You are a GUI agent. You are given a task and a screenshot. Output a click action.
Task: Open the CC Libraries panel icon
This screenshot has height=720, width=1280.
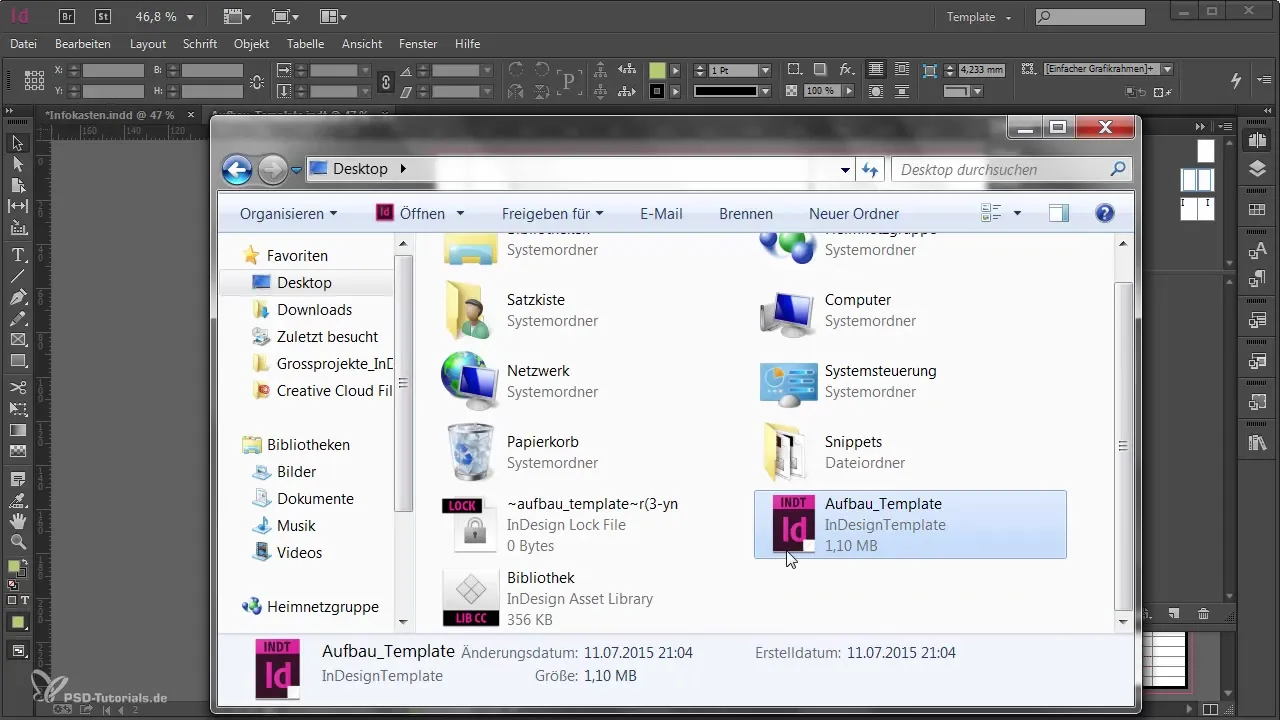click(1257, 442)
